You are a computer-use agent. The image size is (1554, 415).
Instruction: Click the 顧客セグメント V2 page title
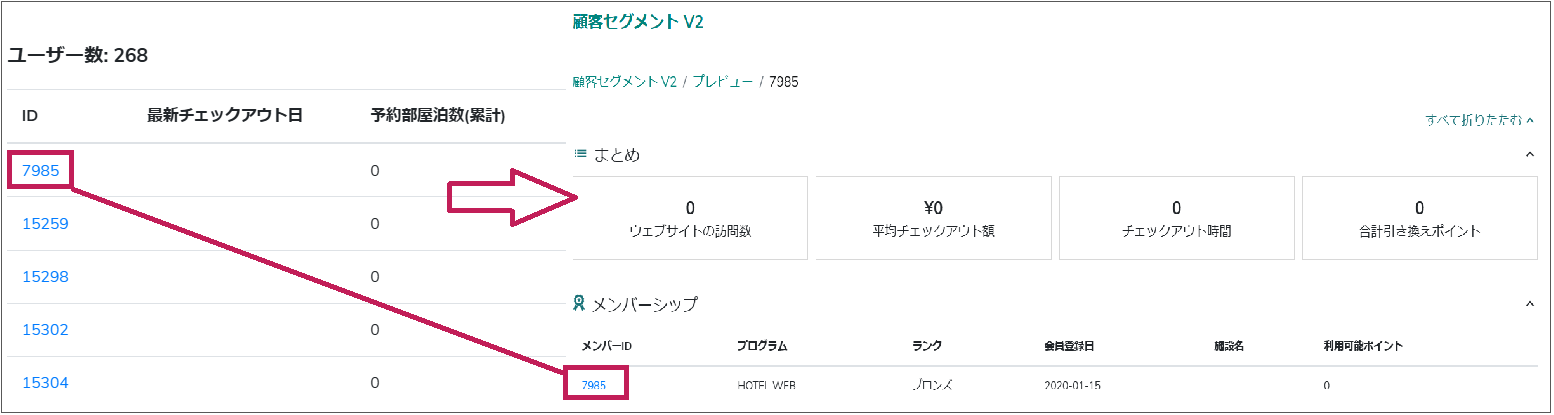click(638, 22)
